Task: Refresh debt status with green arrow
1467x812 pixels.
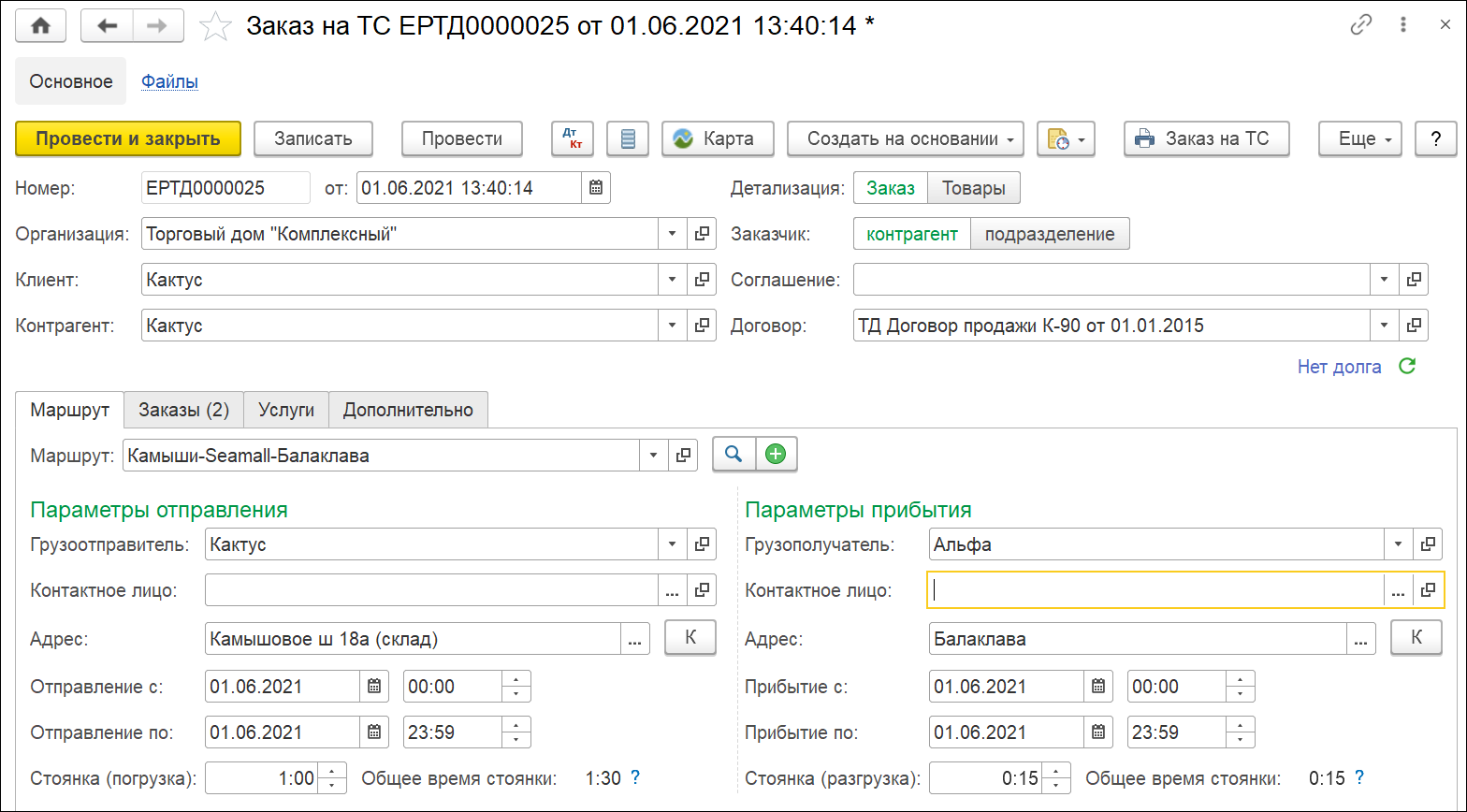Action: [1406, 367]
